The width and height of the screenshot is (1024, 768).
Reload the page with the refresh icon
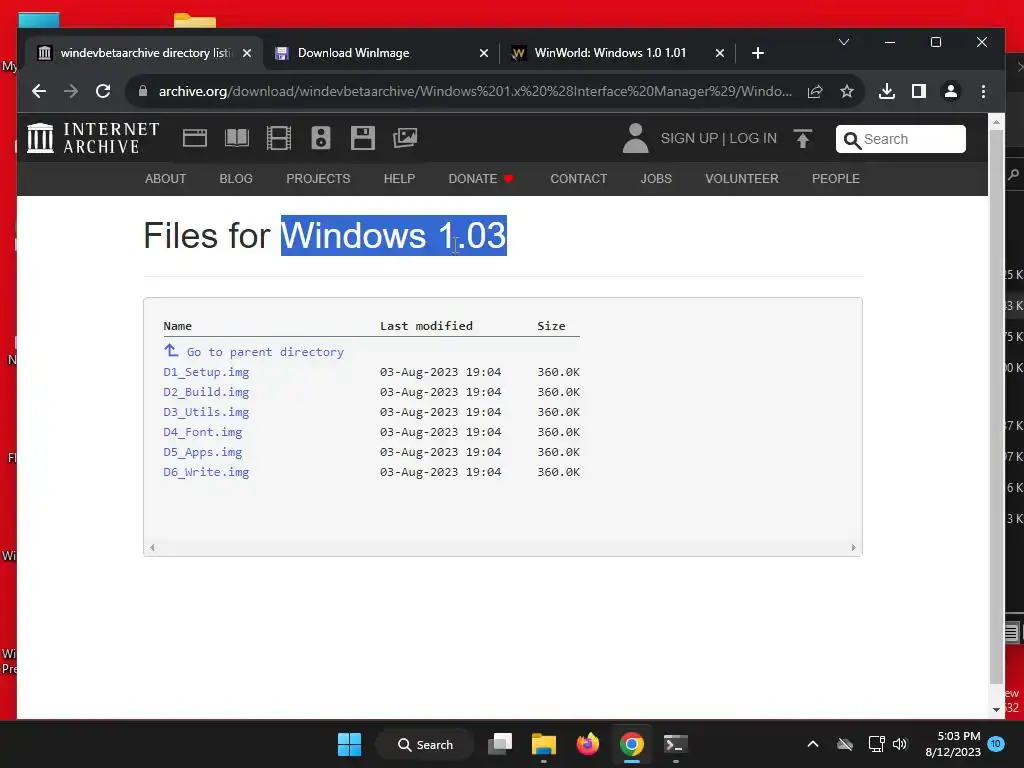[x=103, y=91]
